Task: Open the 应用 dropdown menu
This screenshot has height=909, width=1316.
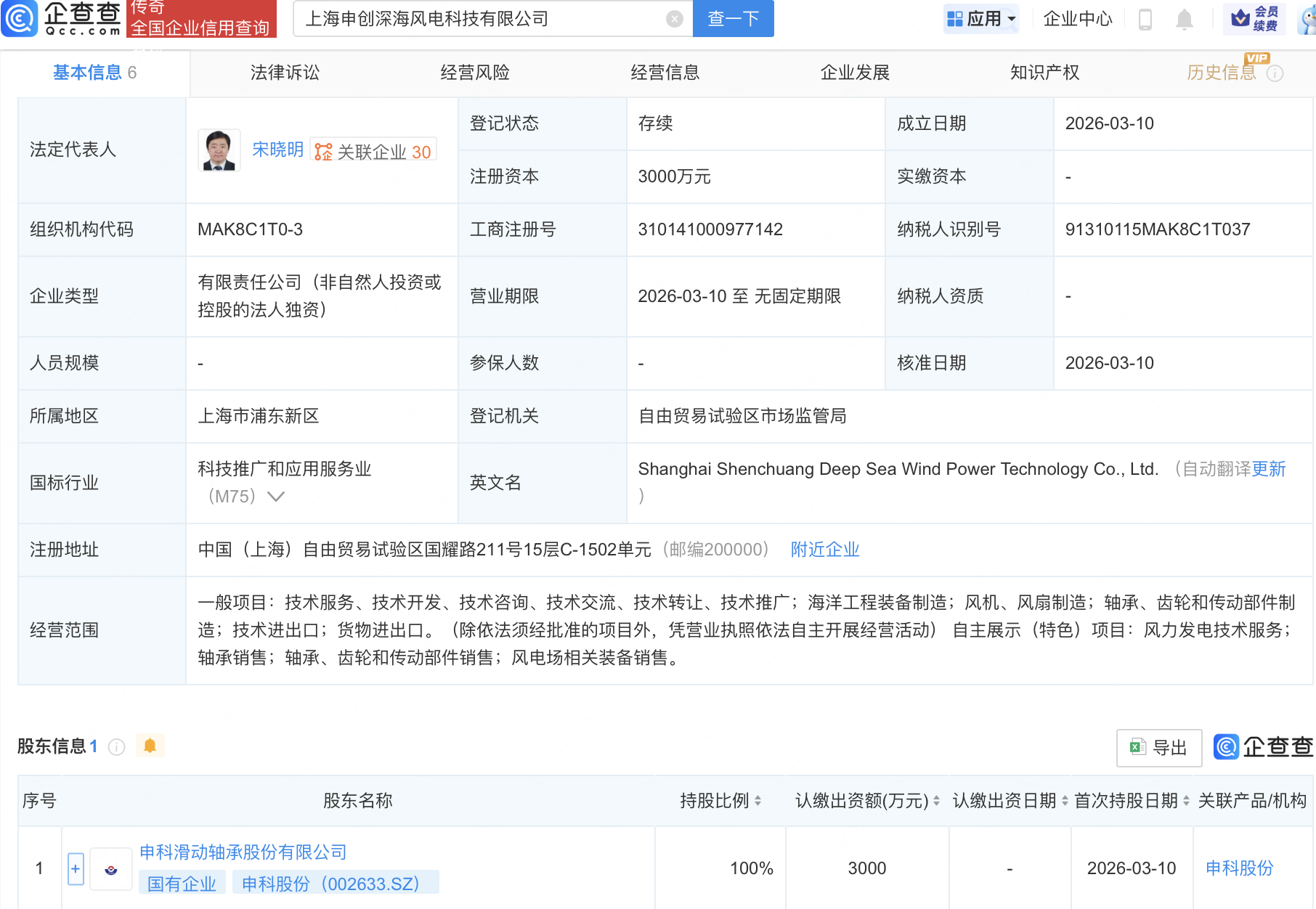Action: pyautogui.click(x=981, y=20)
